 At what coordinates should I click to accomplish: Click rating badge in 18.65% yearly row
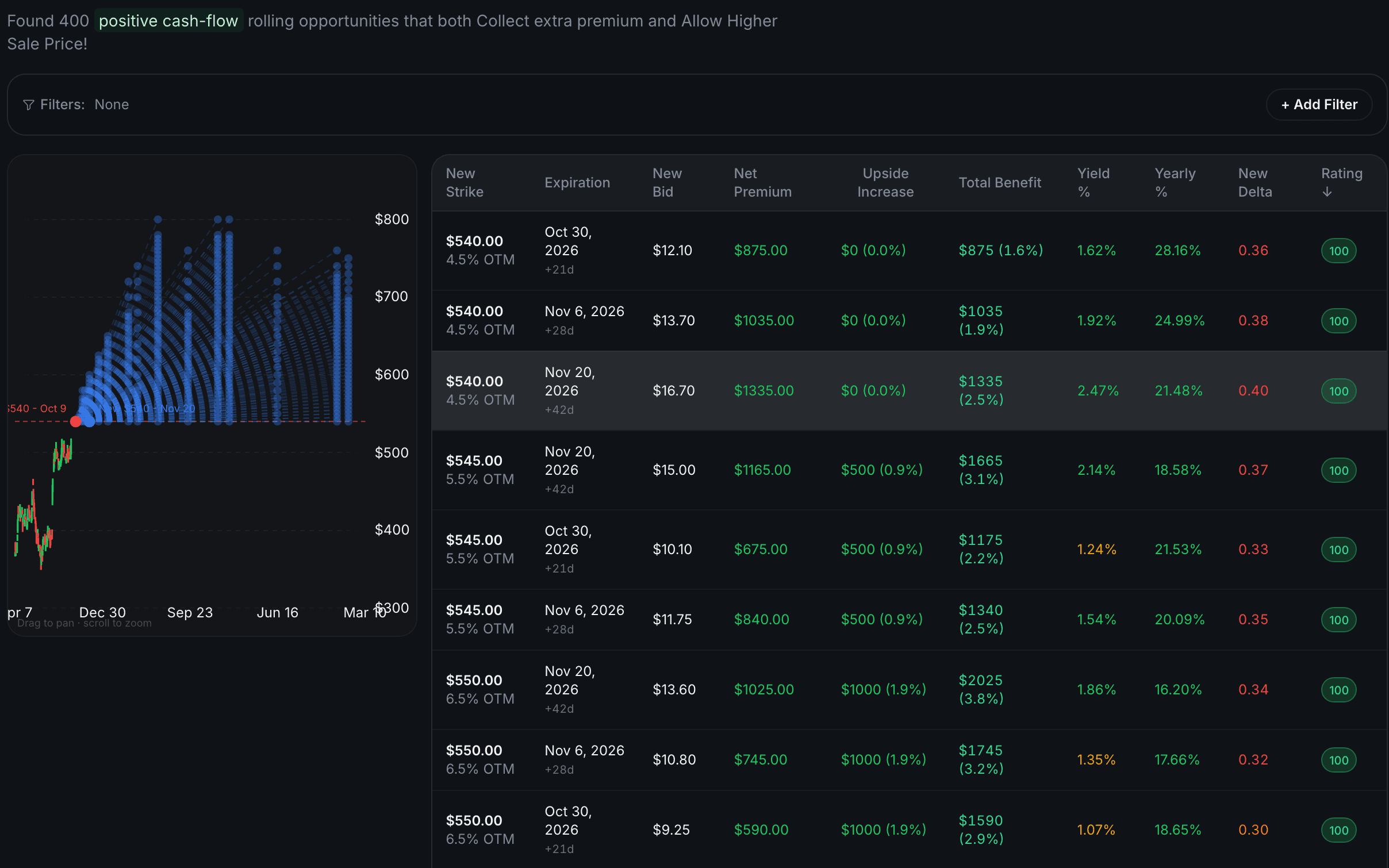click(1338, 830)
